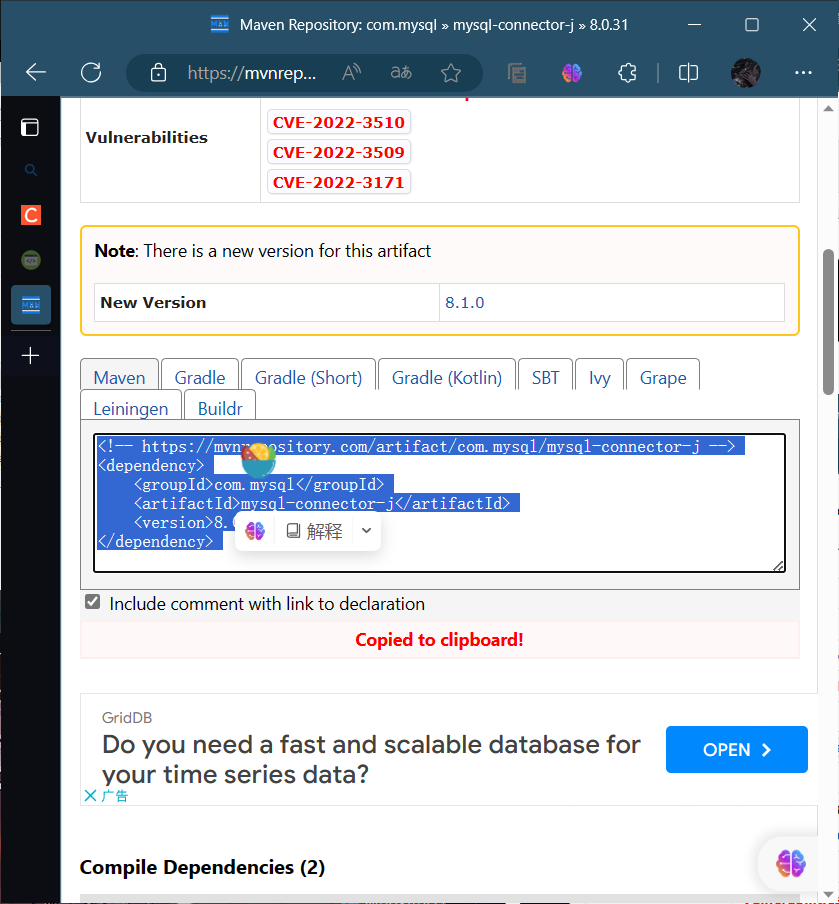This screenshot has height=904, width=839.
Task: Close the GridDB ad with the X
Action: 91,796
